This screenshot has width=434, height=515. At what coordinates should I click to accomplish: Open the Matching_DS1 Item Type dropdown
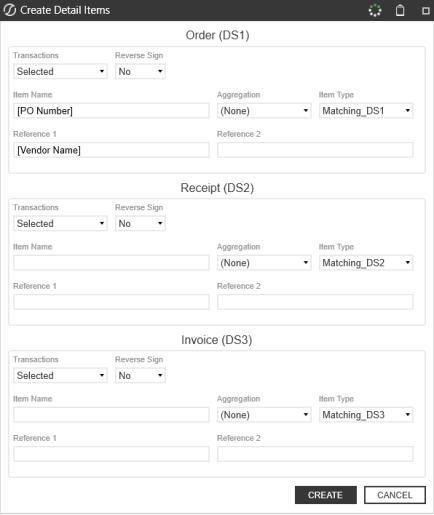click(x=366, y=111)
